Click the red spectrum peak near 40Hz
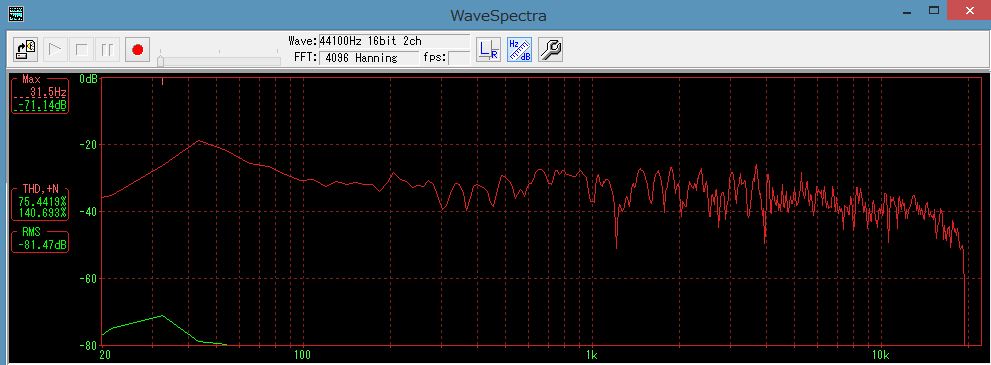The width and height of the screenshot is (991, 365). pos(200,140)
